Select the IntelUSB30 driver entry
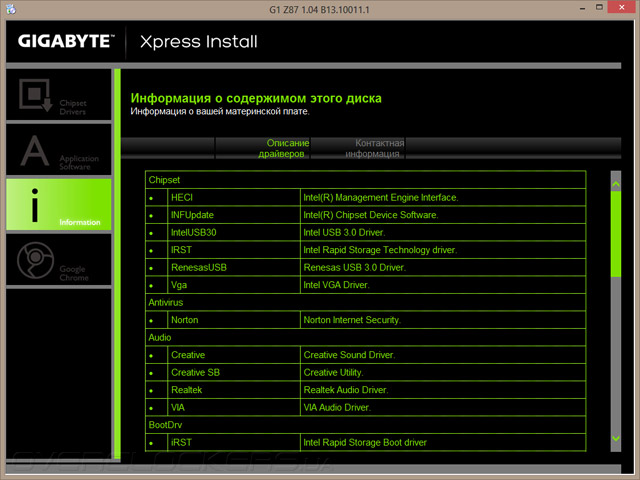 pos(193,233)
